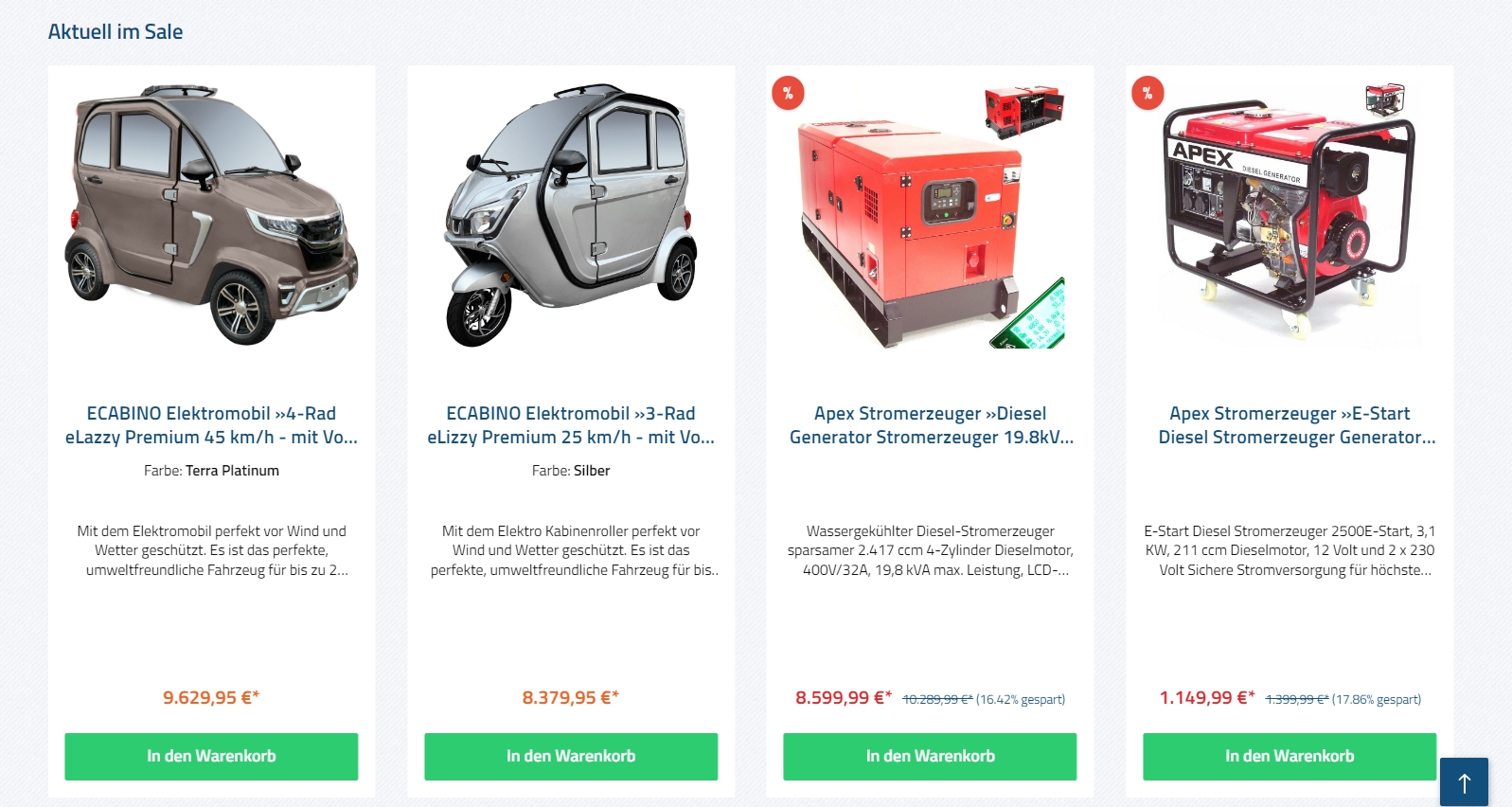
Task: Click the Aktuell im Sale heading
Action: pos(116,31)
